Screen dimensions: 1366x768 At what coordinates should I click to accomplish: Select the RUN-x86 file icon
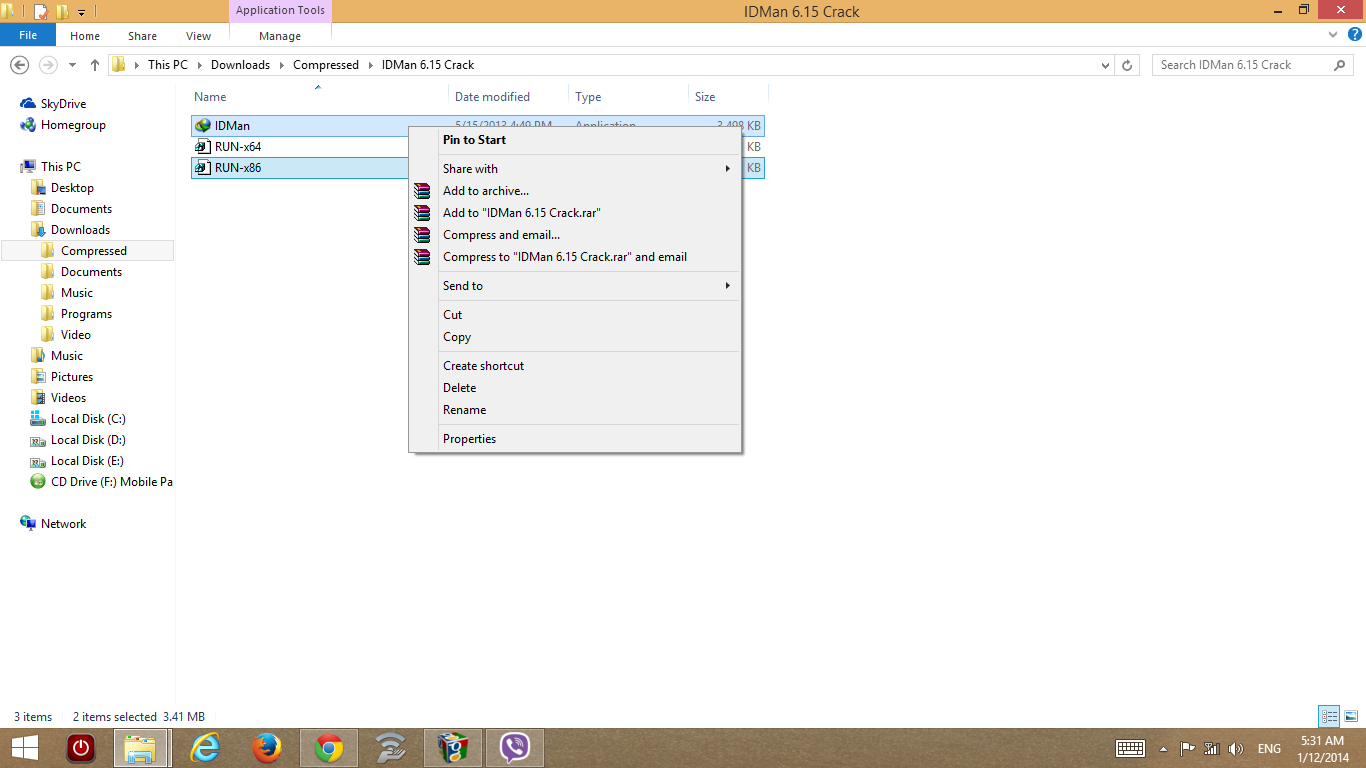pos(203,168)
